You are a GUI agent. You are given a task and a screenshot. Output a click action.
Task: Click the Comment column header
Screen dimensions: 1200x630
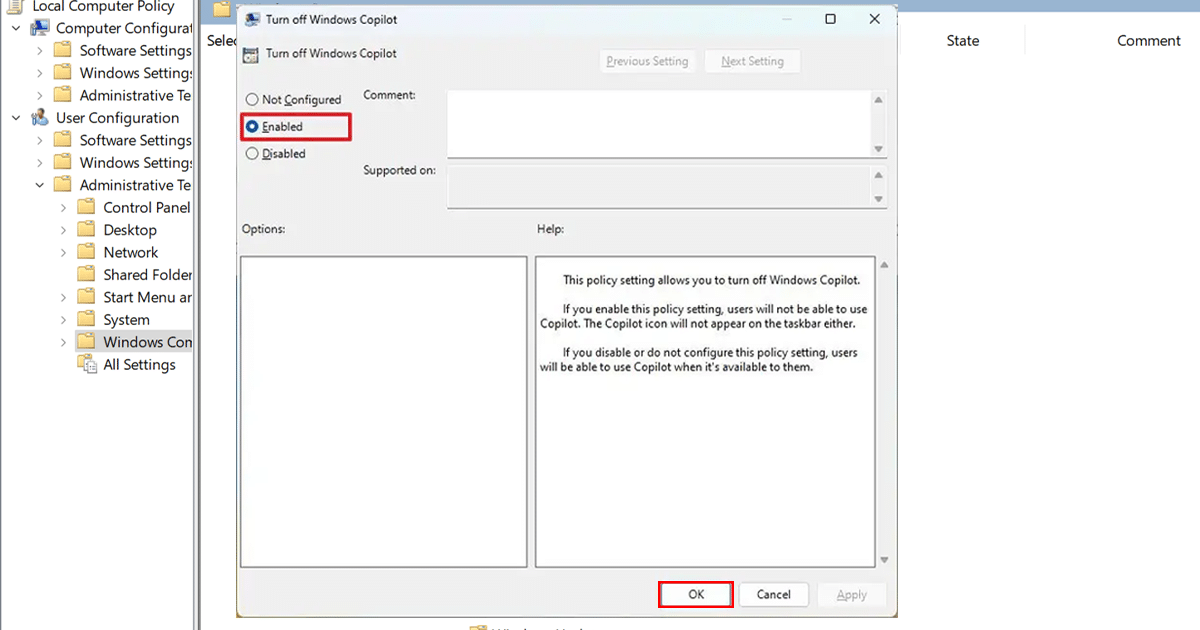point(1149,41)
